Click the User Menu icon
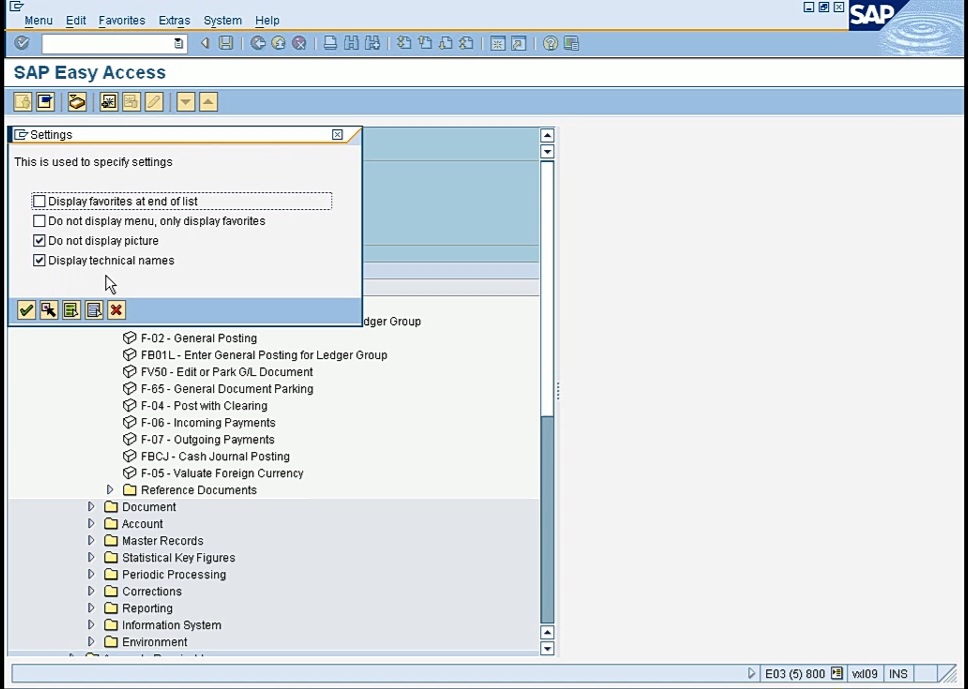This screenshot has width=968, height=689. pos(23,102)
